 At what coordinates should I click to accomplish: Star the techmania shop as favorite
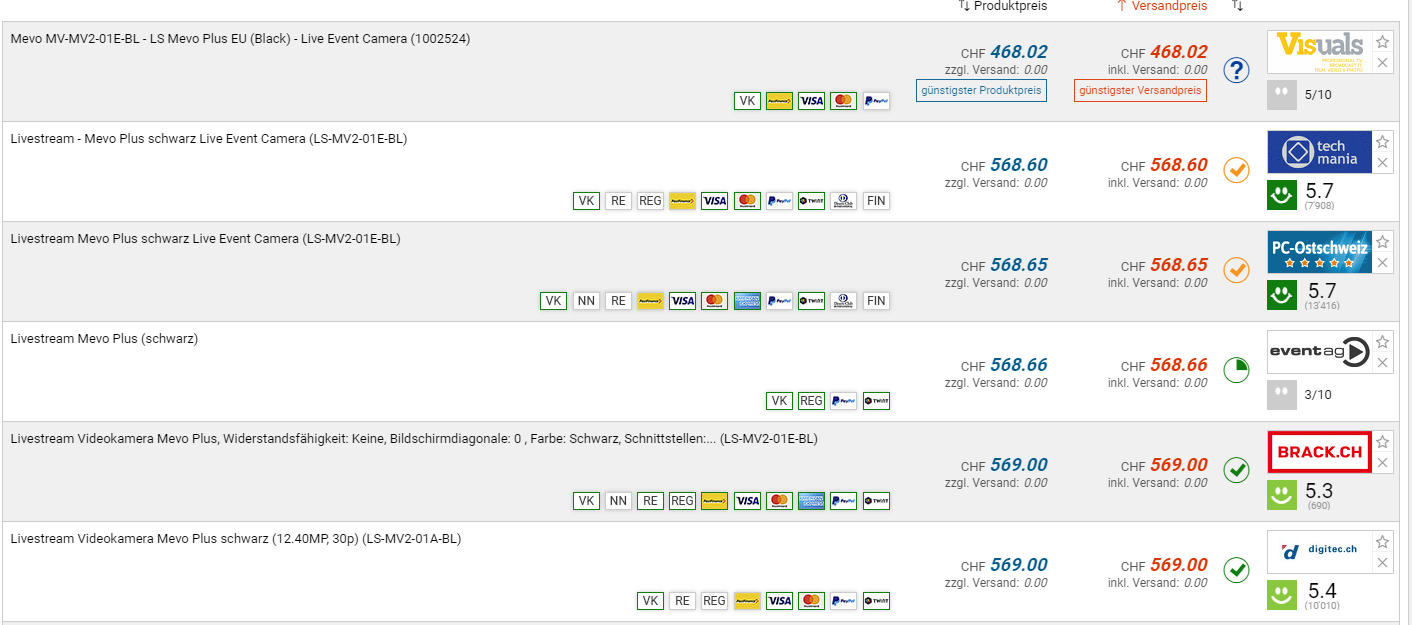(x=1382, y=142)
